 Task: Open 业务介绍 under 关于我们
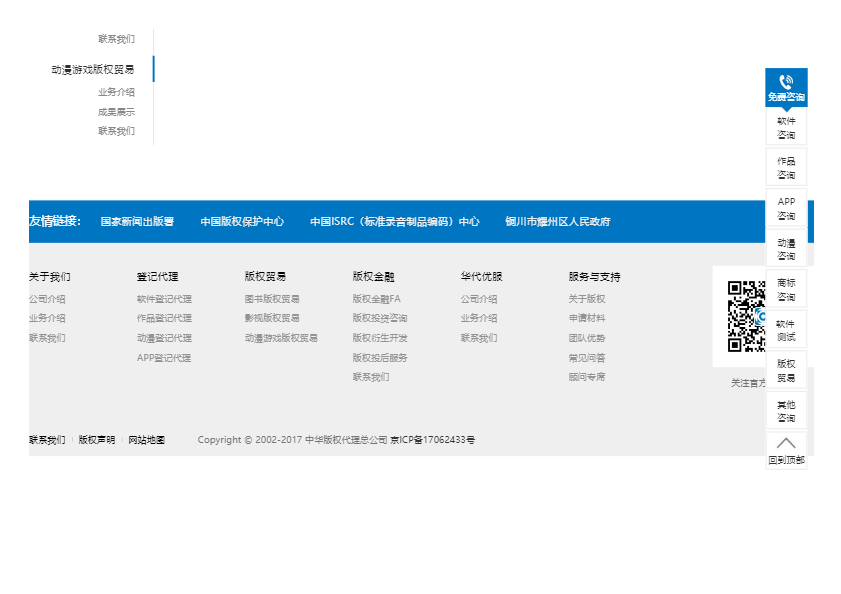point(47,318)
